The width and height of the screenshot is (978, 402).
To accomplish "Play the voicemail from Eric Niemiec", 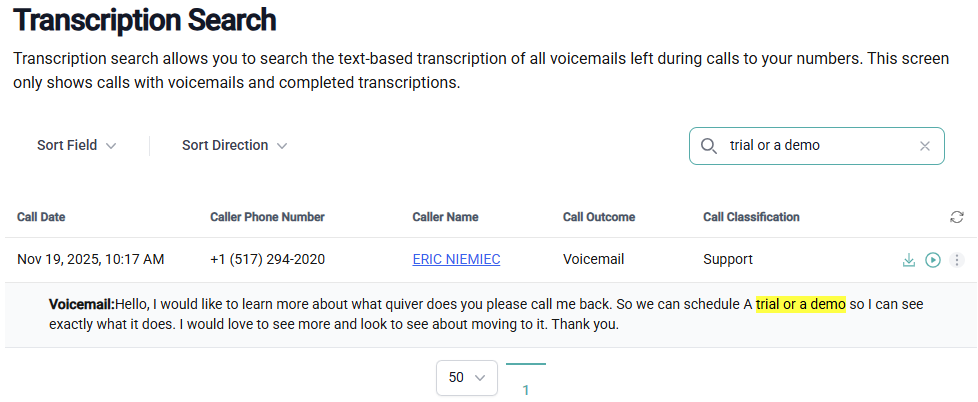I will (x=933, y=260).
